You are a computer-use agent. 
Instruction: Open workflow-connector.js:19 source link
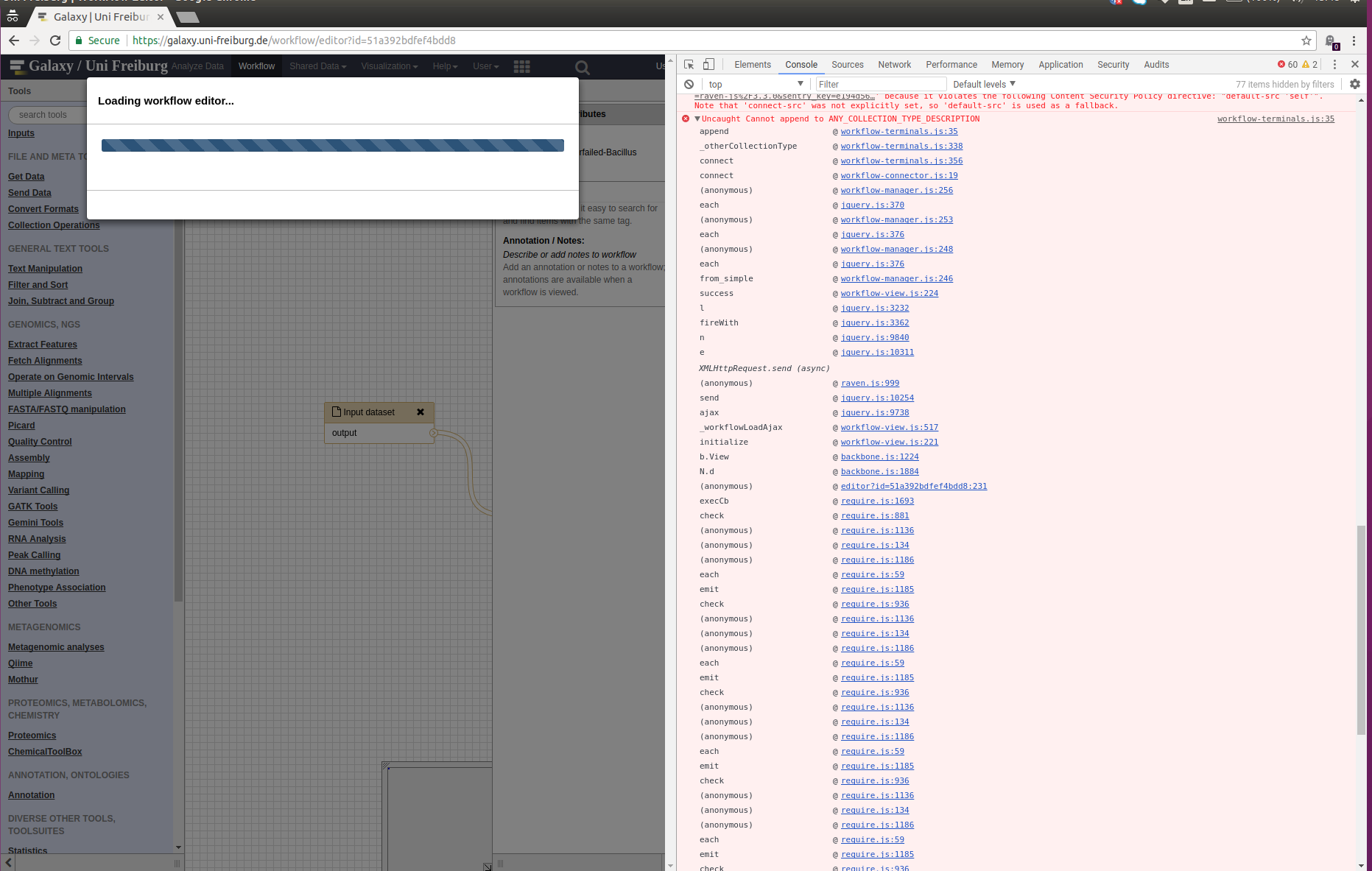point(899,175)
